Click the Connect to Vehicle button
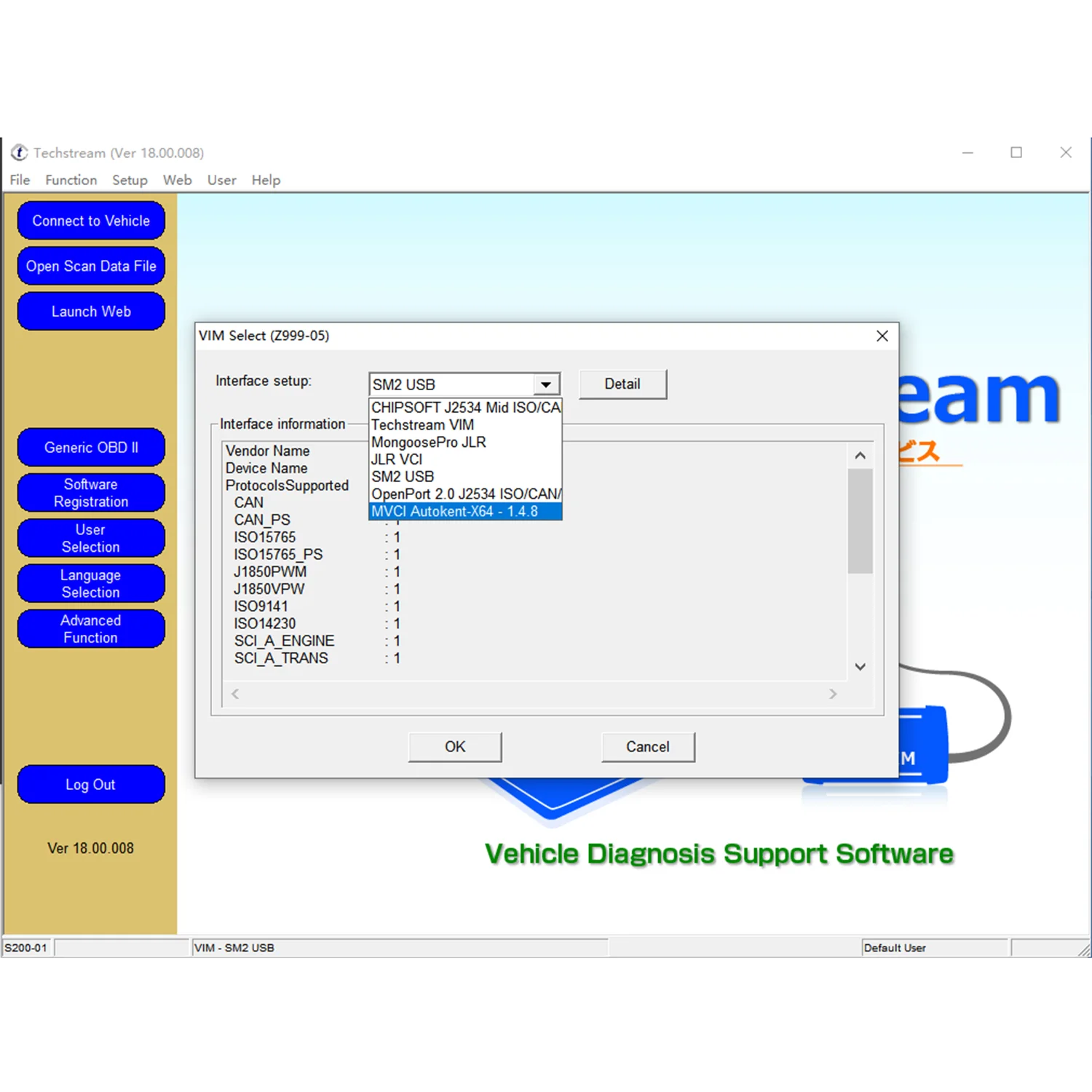Screen dimensions: 1092x1092 click(x=91, y=221)
